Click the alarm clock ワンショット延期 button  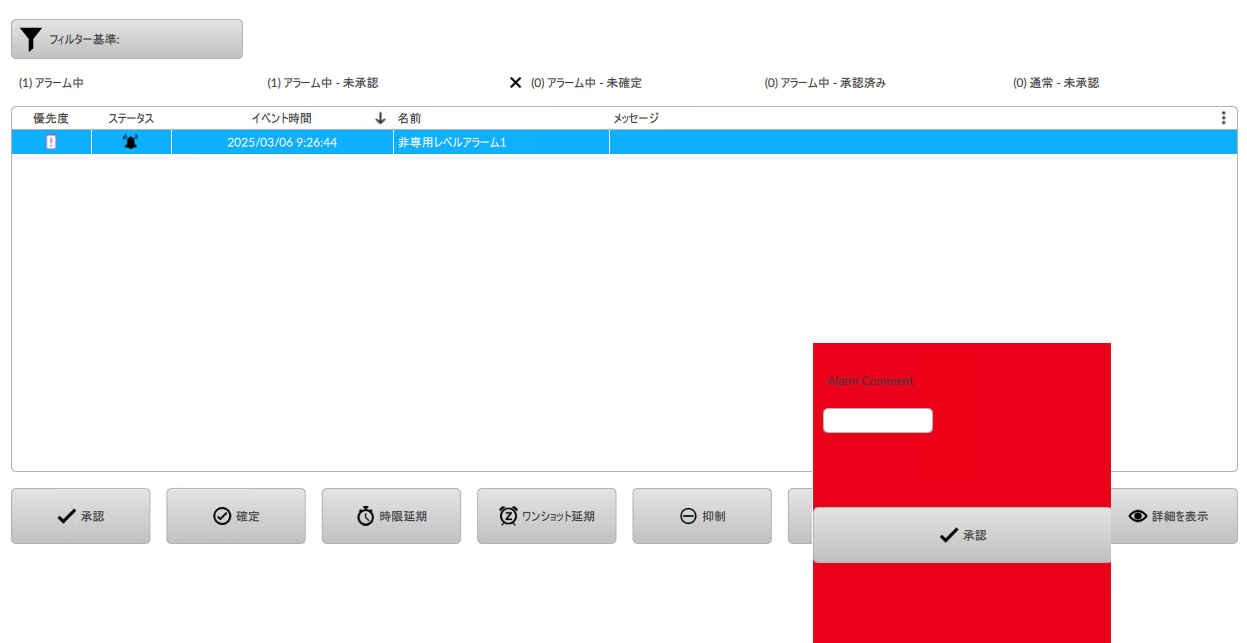click(546, 516)
